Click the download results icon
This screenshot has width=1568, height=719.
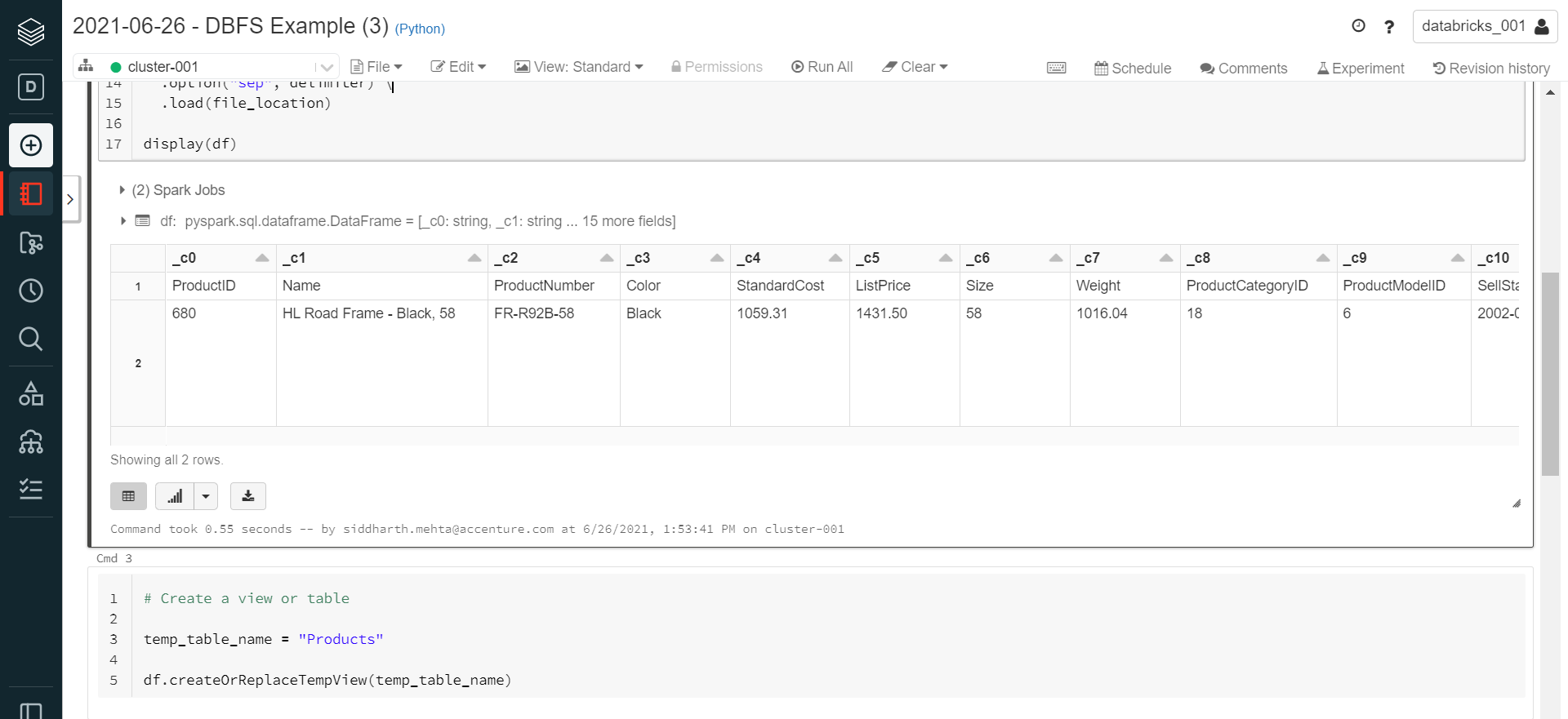[248, 496]
